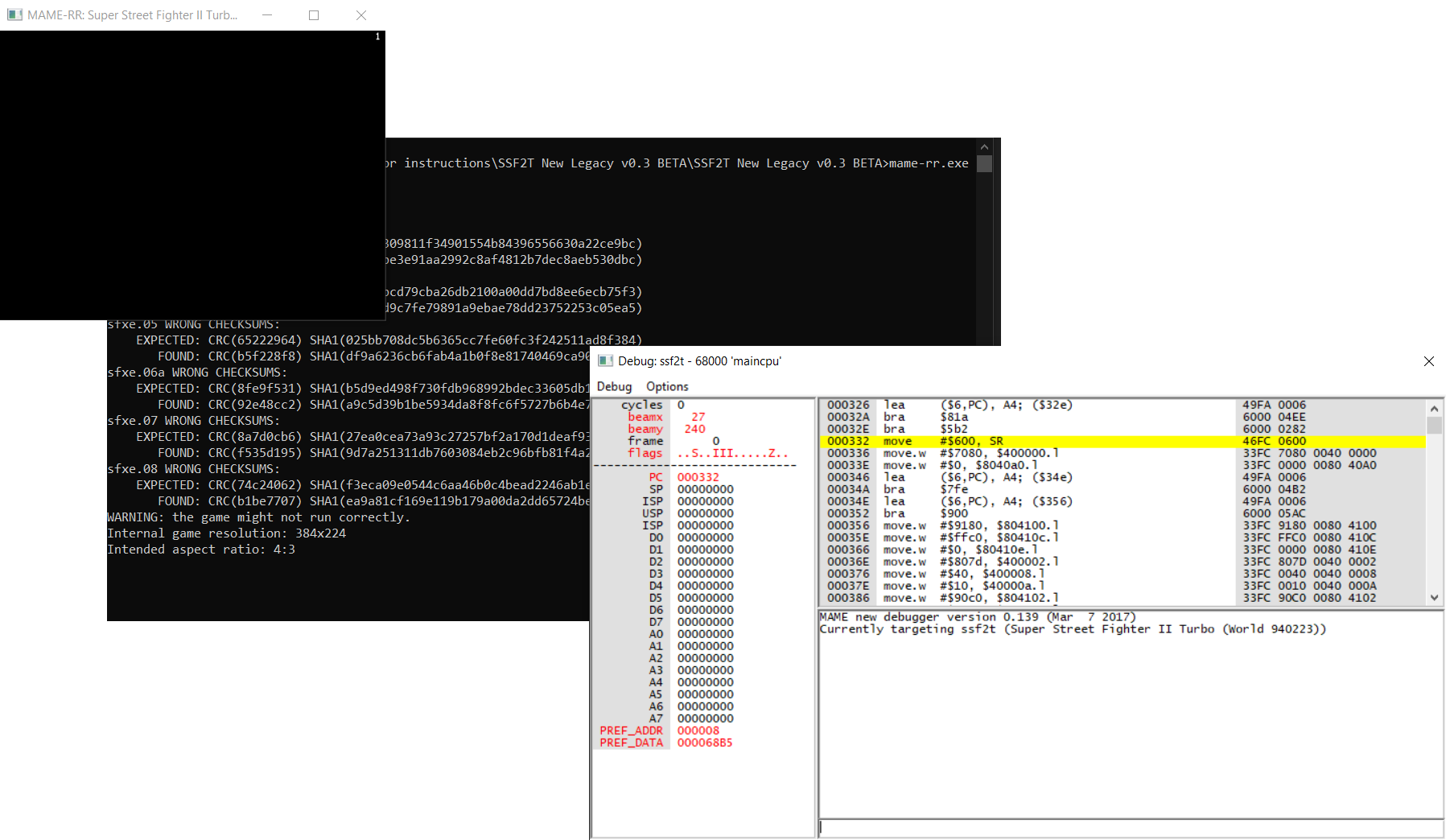Viewport: 1446px width, 840px height.
Task: Click the debugger command input field
Action: [1131, 827]
